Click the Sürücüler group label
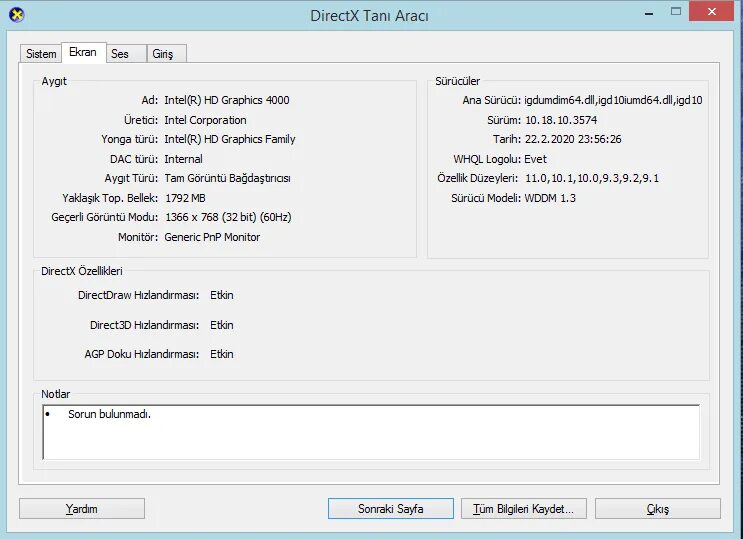 pyautogui.click(x=457, y=81)
